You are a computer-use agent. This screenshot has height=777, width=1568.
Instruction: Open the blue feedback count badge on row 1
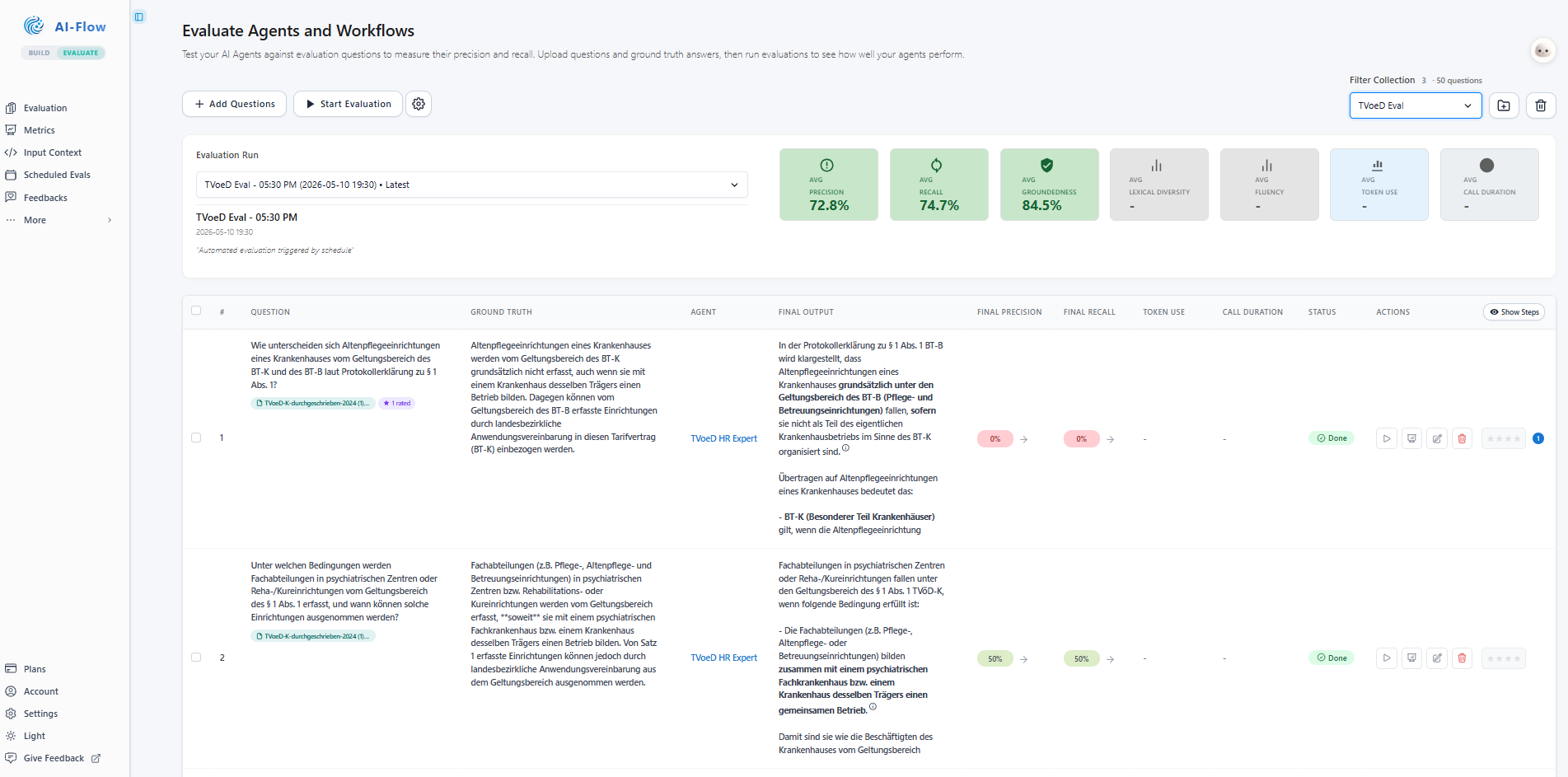[1538, 438]
